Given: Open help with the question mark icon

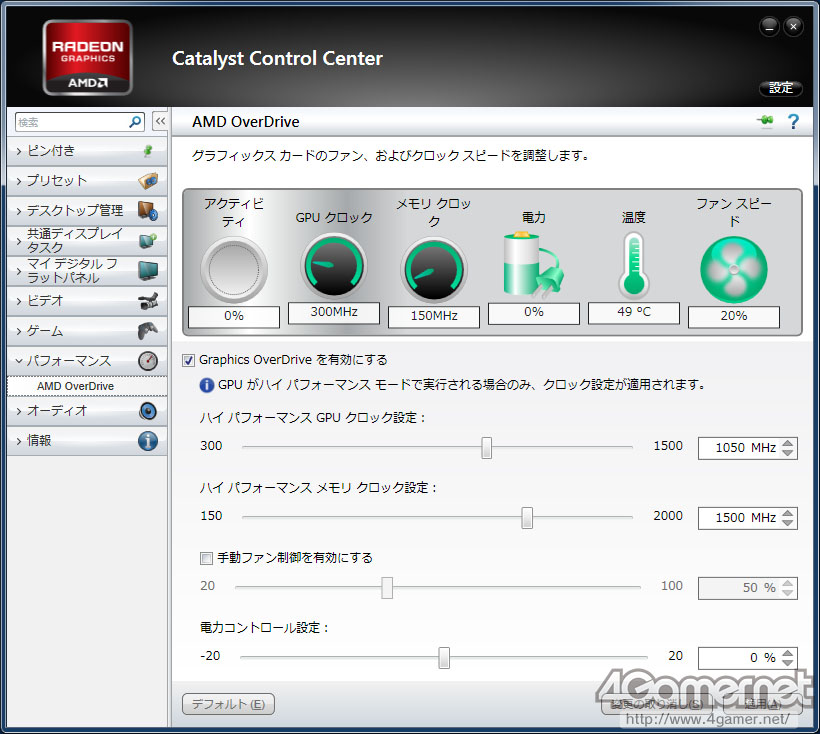Looking at the screenshot, I should coord(793,121).
